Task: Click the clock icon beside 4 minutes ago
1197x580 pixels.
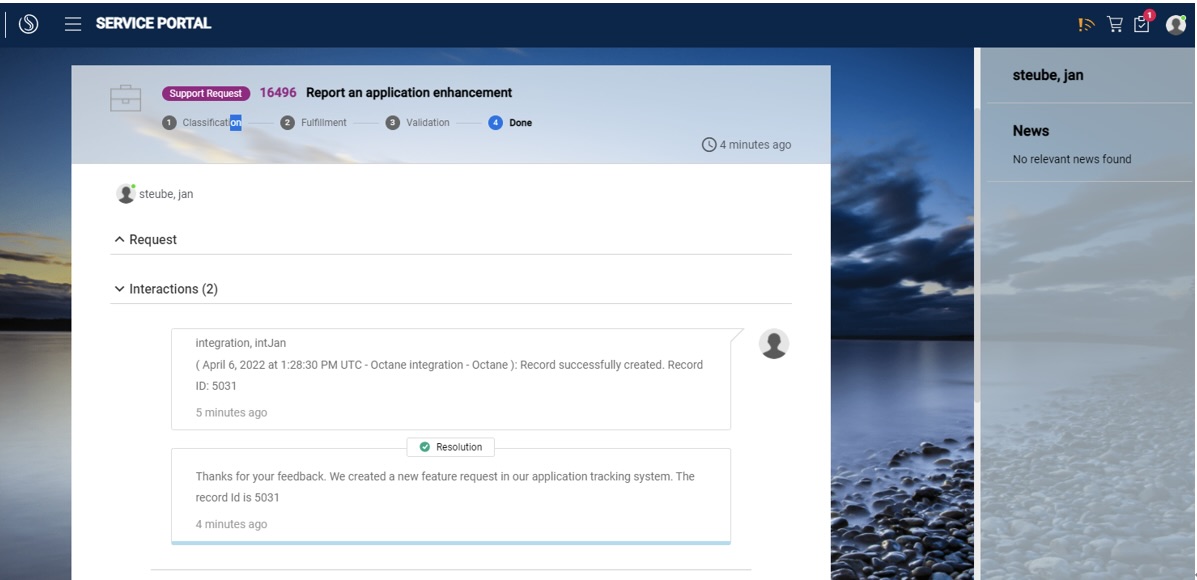Action: [x=710, y=144]
